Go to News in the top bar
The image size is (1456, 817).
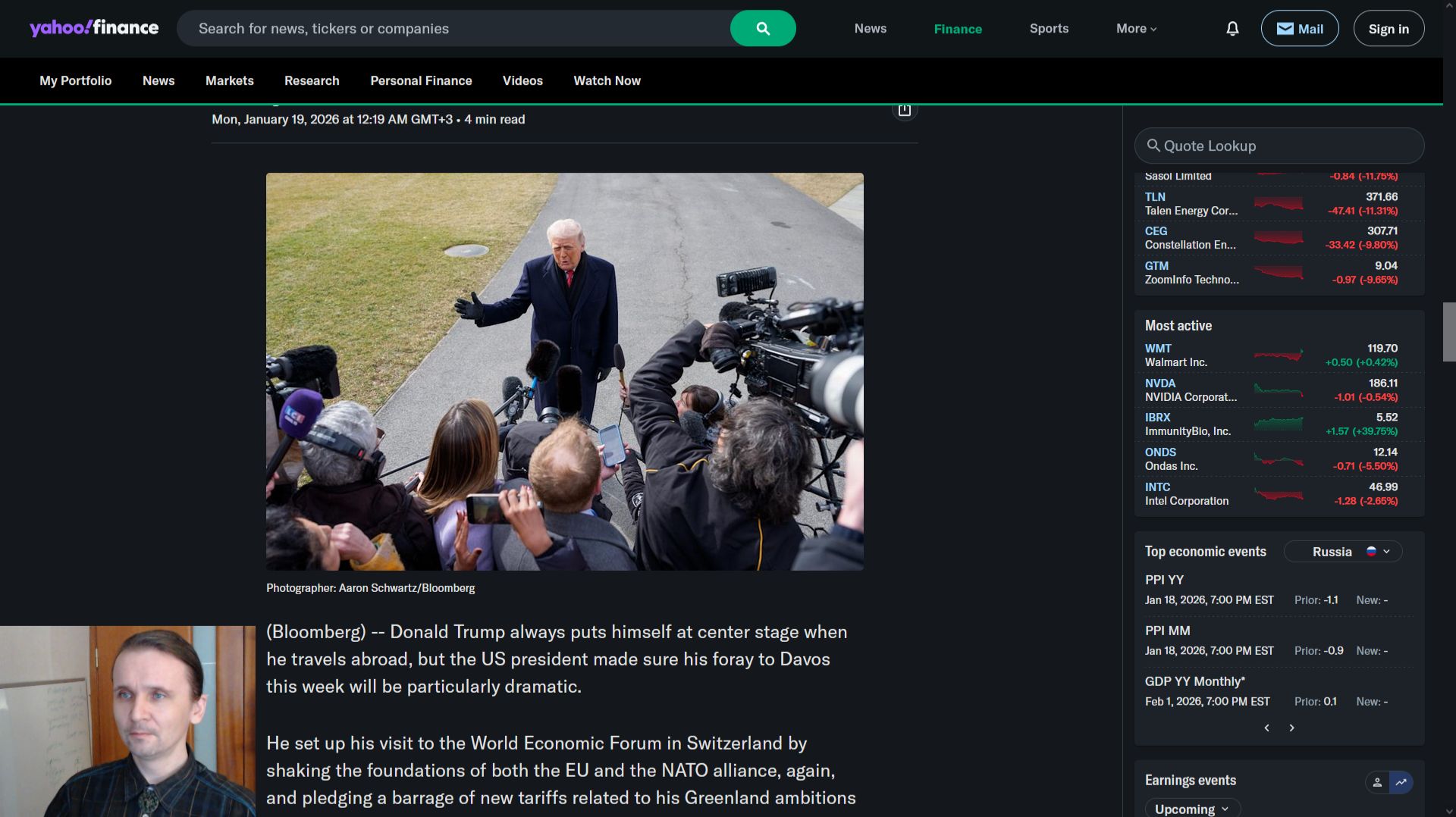(871, 29)
